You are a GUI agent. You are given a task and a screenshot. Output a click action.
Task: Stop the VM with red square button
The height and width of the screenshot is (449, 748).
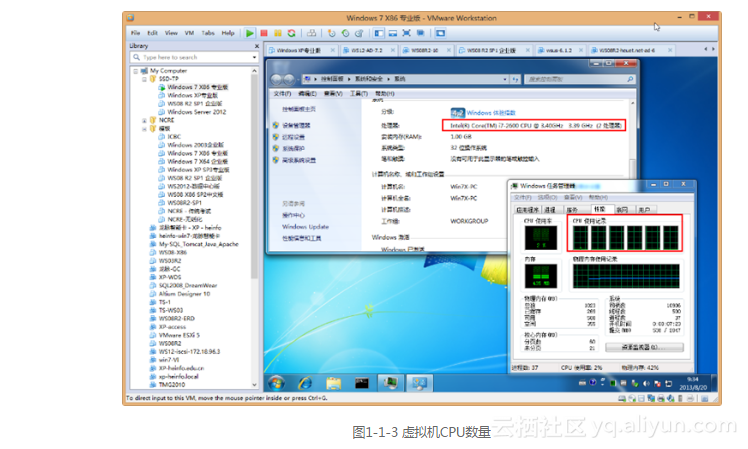pyautogui.click(x=264, y=33)
